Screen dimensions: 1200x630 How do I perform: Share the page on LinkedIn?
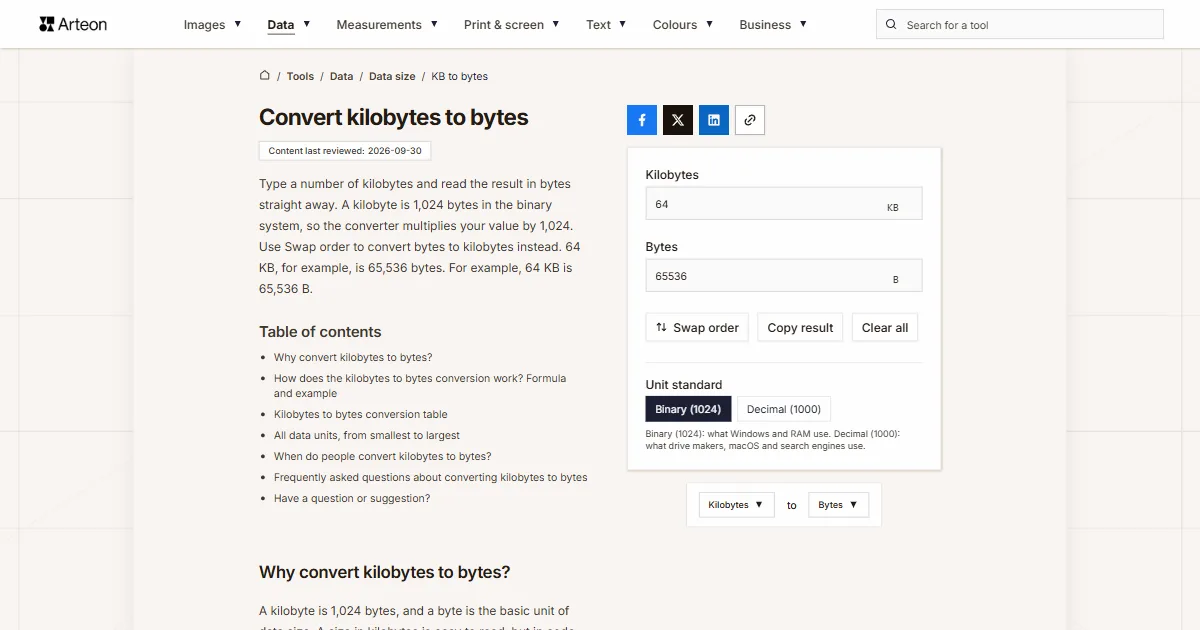pos(714,120)
